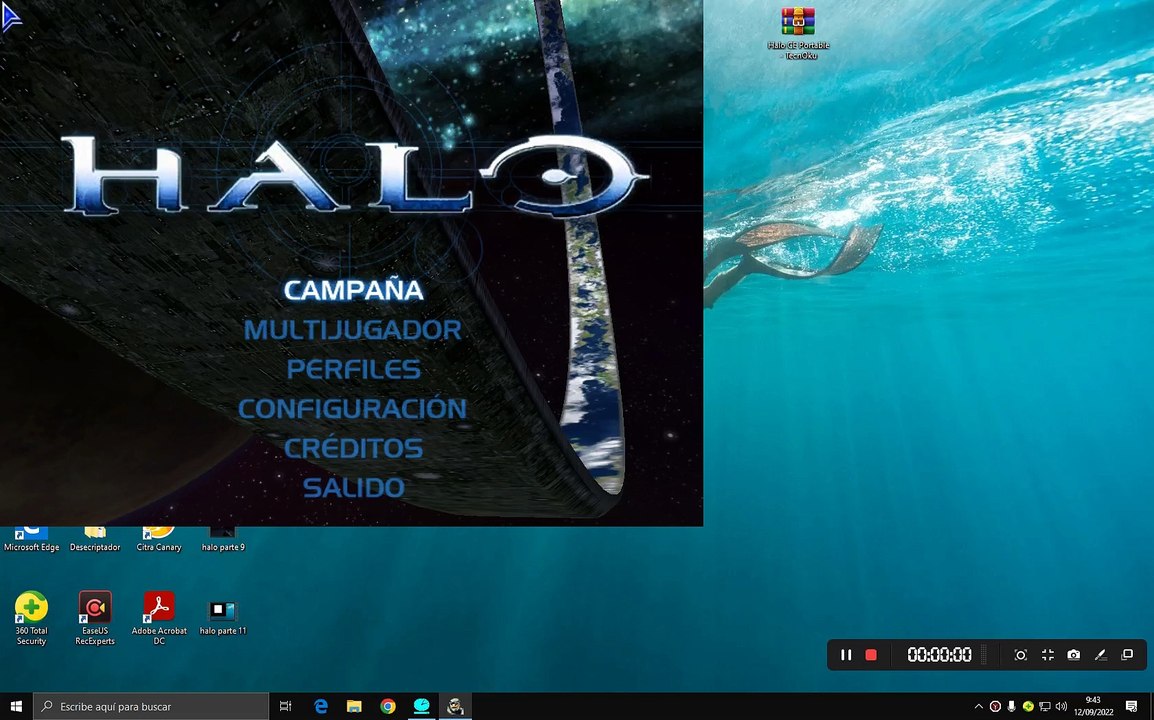
Task: Select the 360 Total Security desktop shortcut
Action: pos(32,618)
